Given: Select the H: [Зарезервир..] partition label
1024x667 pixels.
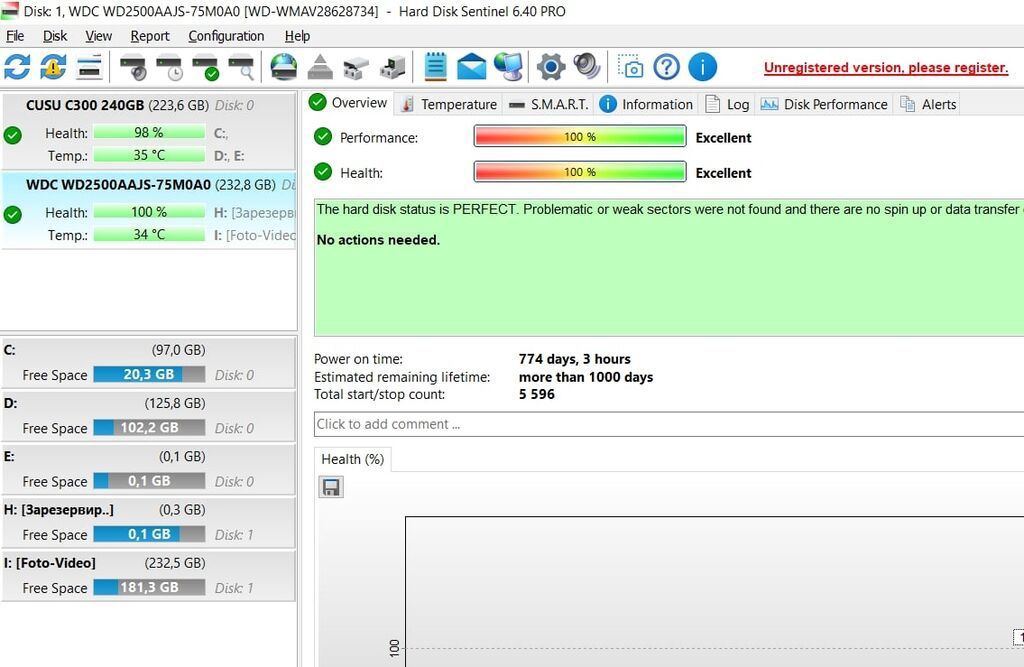Looking at the screenshot, I should click(x=59, y=510).
